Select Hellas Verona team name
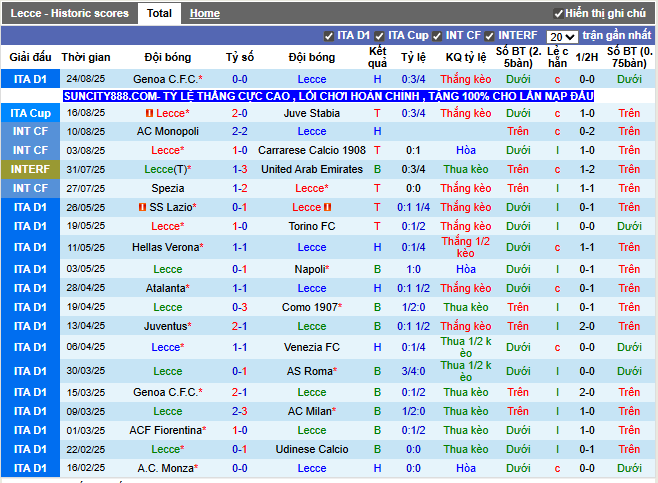658x483 pixels. [165, 247]
